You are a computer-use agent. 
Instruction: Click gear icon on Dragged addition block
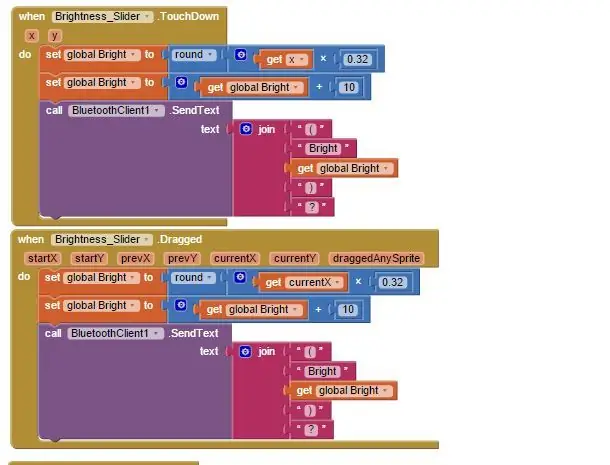tap(180, 305)
